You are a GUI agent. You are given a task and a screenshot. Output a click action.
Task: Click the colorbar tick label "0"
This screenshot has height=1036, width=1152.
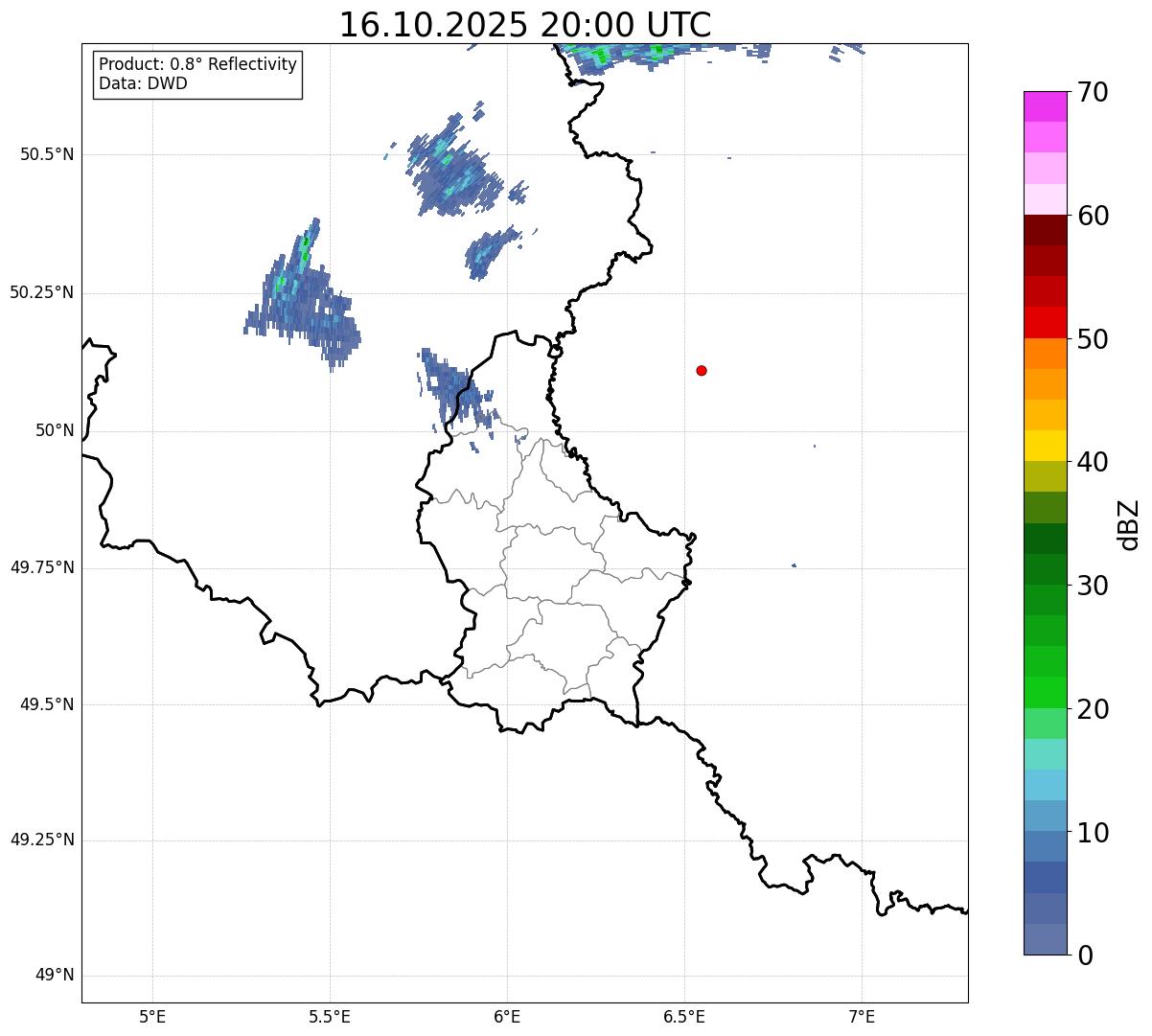click(1085, 955)
